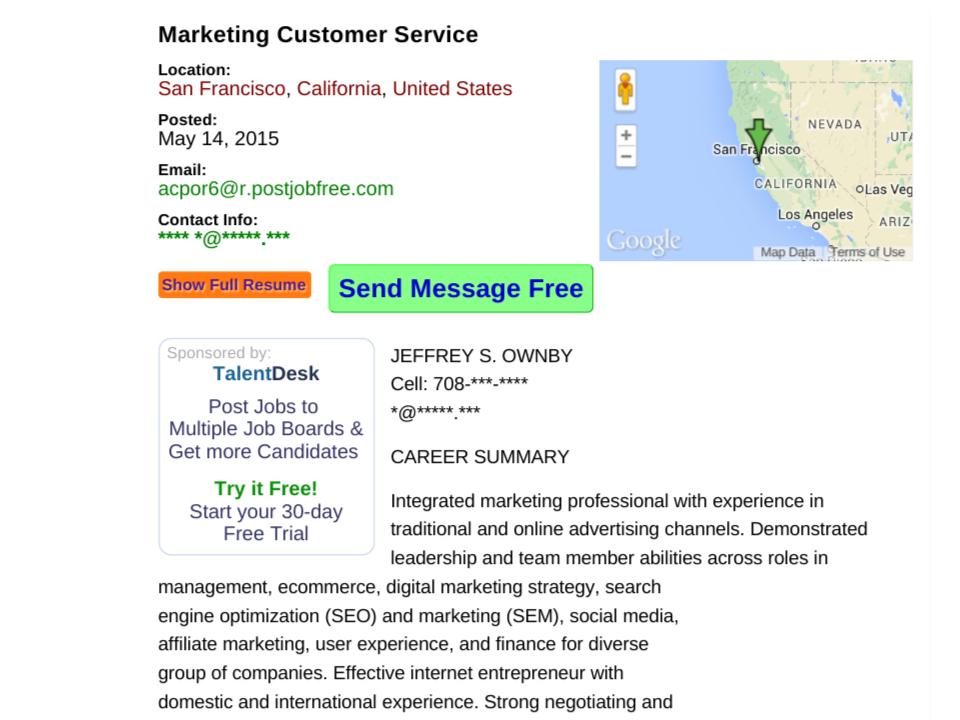The width and height of the screenshot is (960, 720).
Task: Click Map Data link on map
Action: pyautogui.click(x=787, y=252)
